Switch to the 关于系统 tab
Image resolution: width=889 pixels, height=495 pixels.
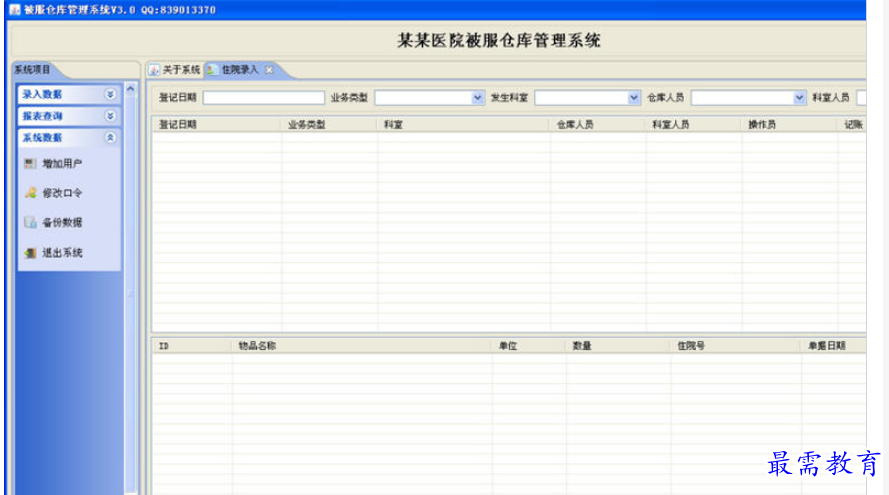[x=175, y=70]
